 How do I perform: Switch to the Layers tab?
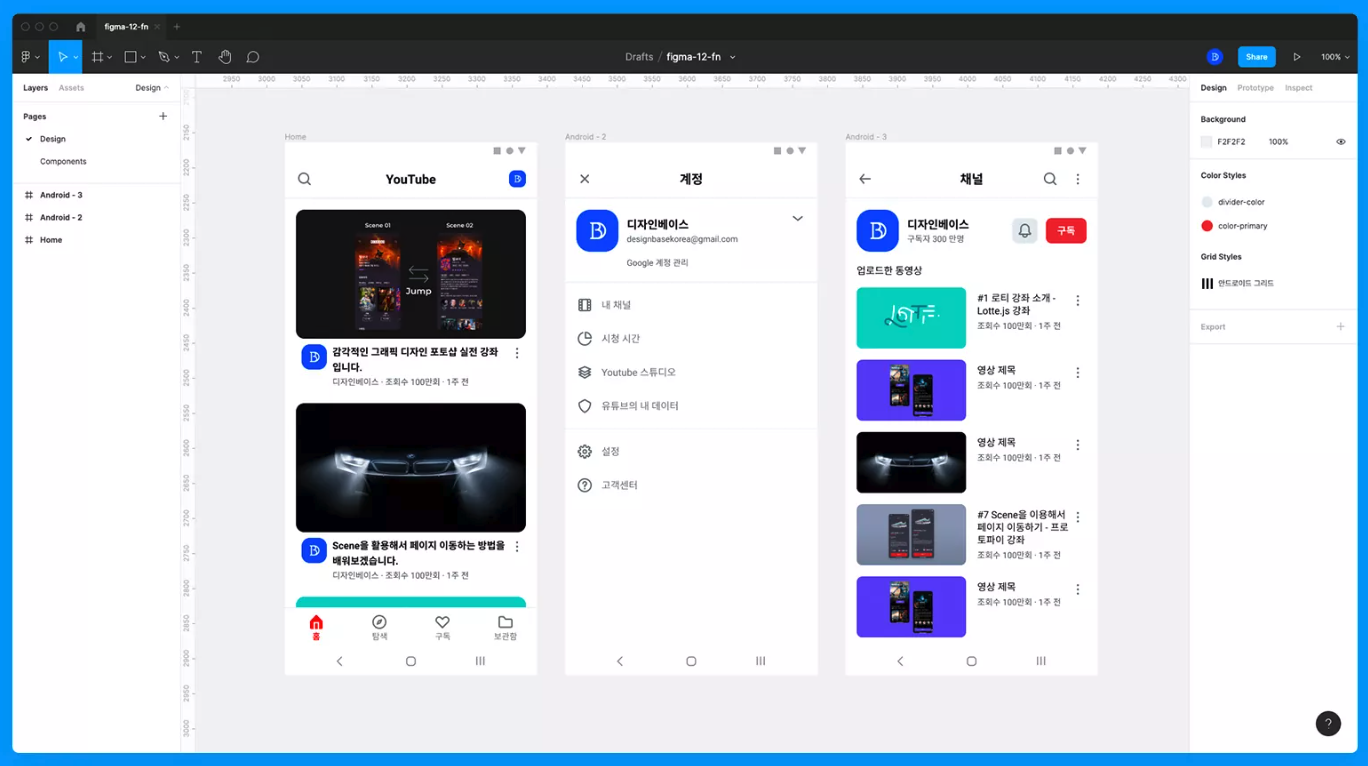35,88
